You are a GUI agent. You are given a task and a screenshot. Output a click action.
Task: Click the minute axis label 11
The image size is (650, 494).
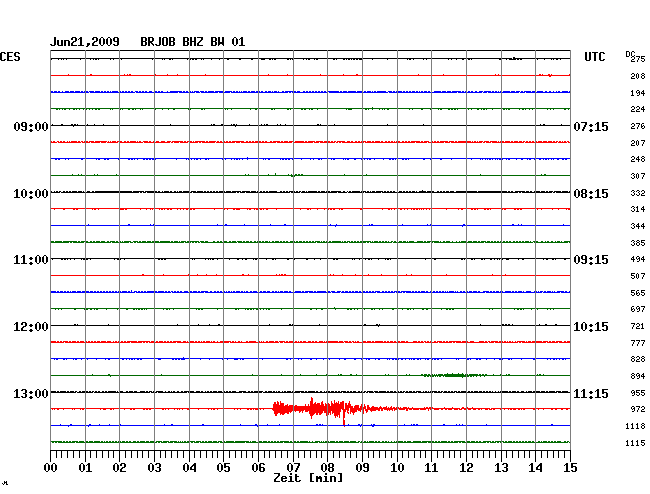pos(431,468)
